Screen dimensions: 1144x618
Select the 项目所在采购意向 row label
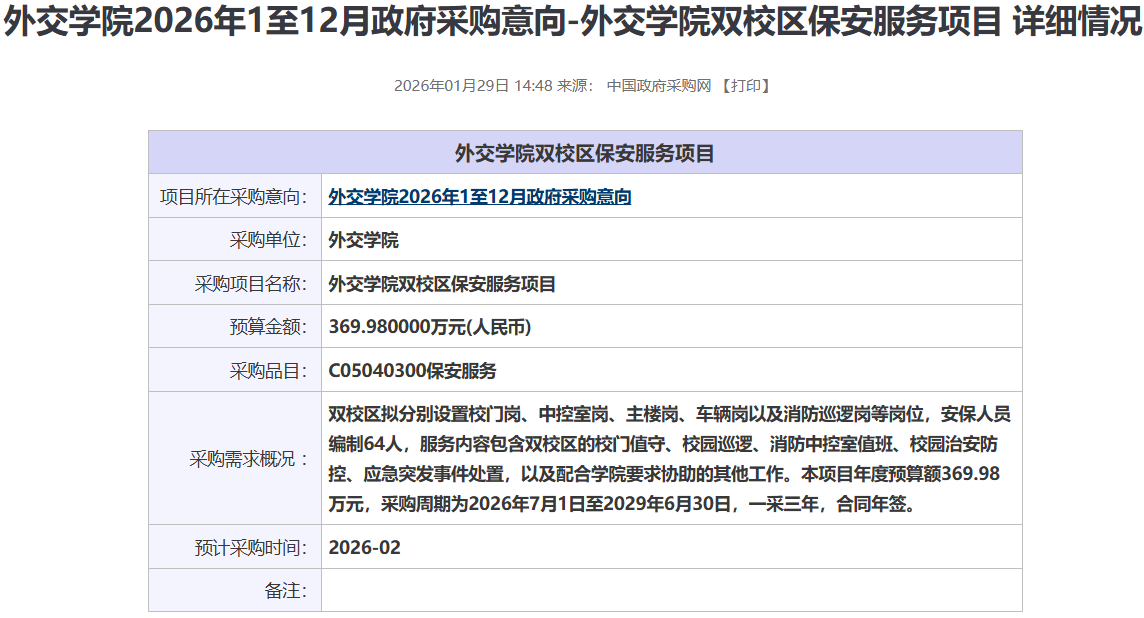coord(234,197)
